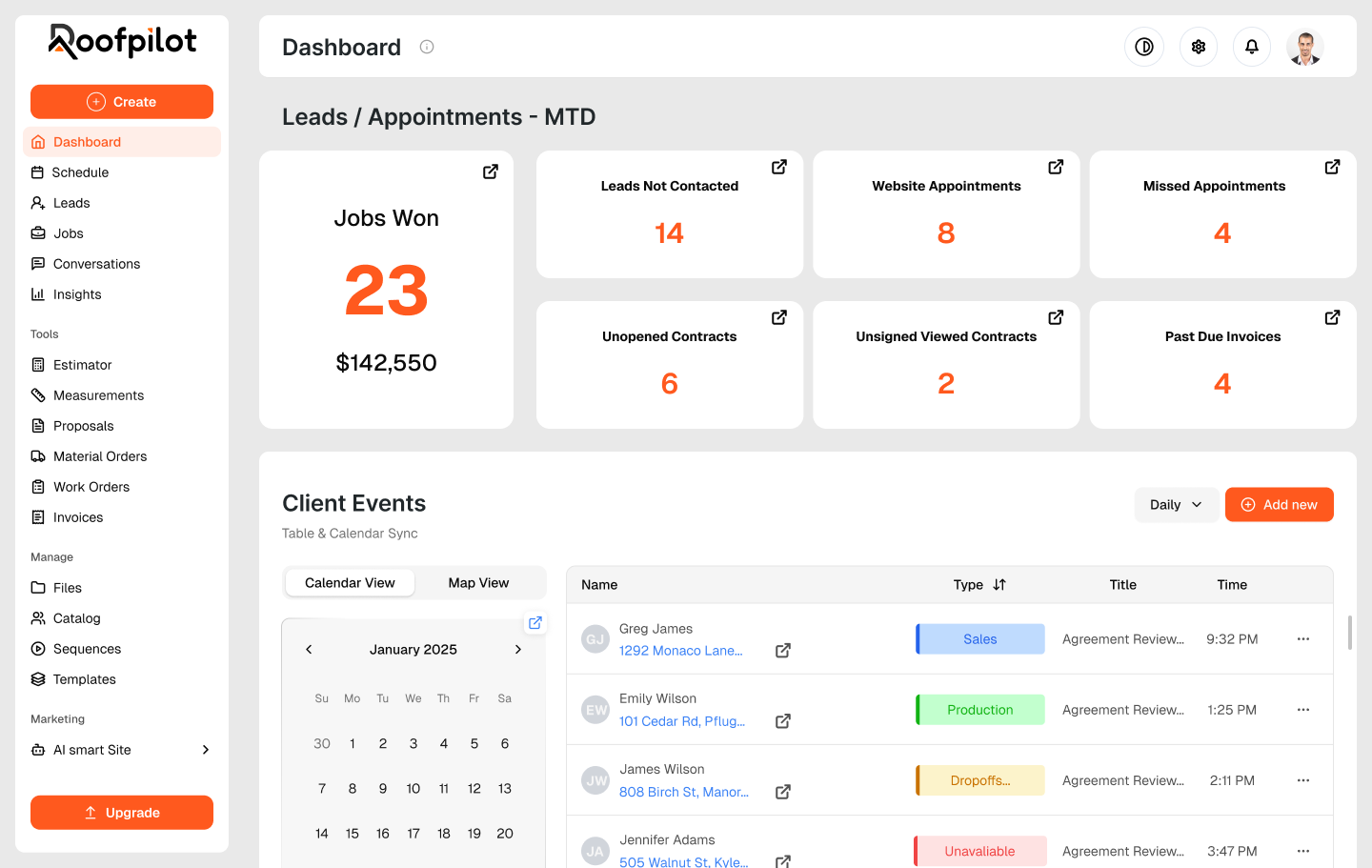Switch to Map View tab
This screenshot has height=868, width=1372.
tap(479, 583)
